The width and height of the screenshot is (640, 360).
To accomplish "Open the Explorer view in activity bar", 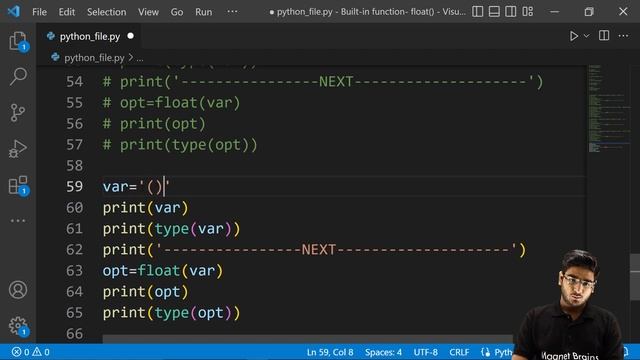I will point(18,41).
